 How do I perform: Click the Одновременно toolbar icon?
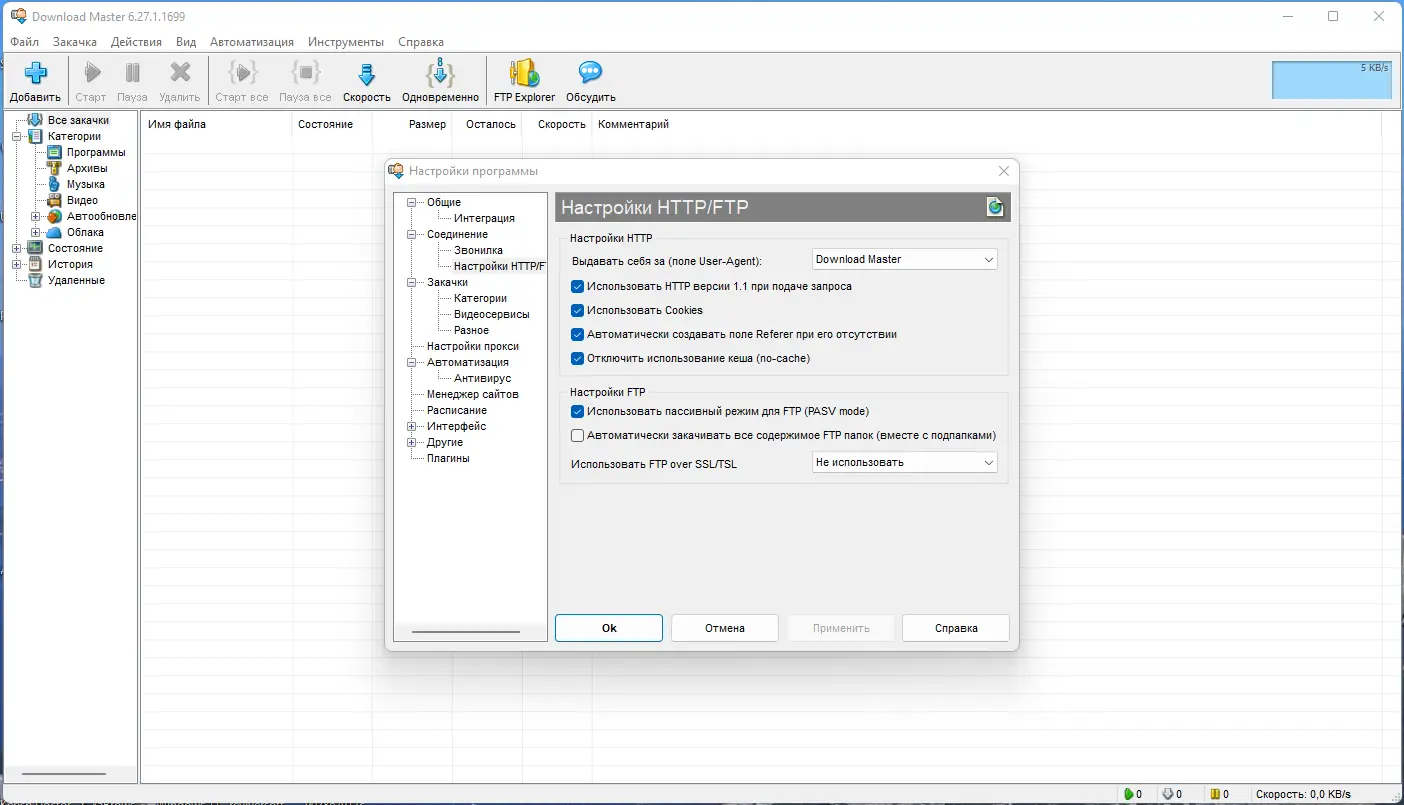[440, 73]
